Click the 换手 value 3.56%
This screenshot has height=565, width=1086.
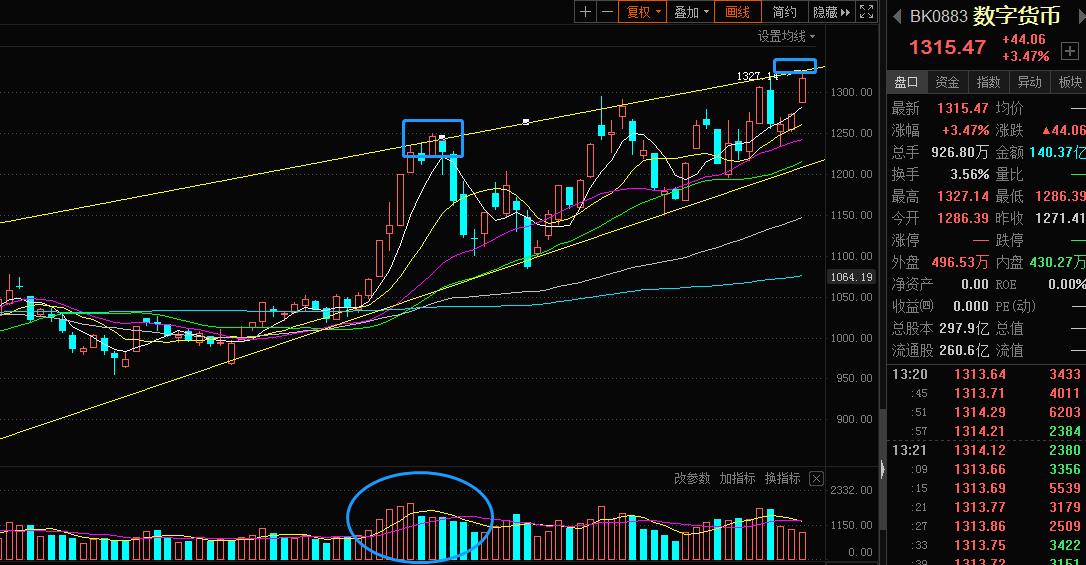970,174
